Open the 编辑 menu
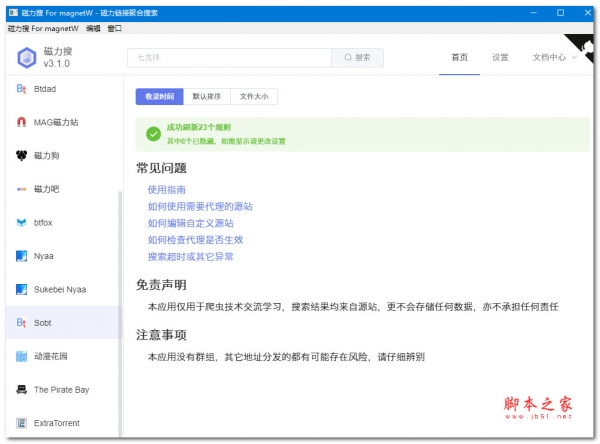 tap(93, 29)
